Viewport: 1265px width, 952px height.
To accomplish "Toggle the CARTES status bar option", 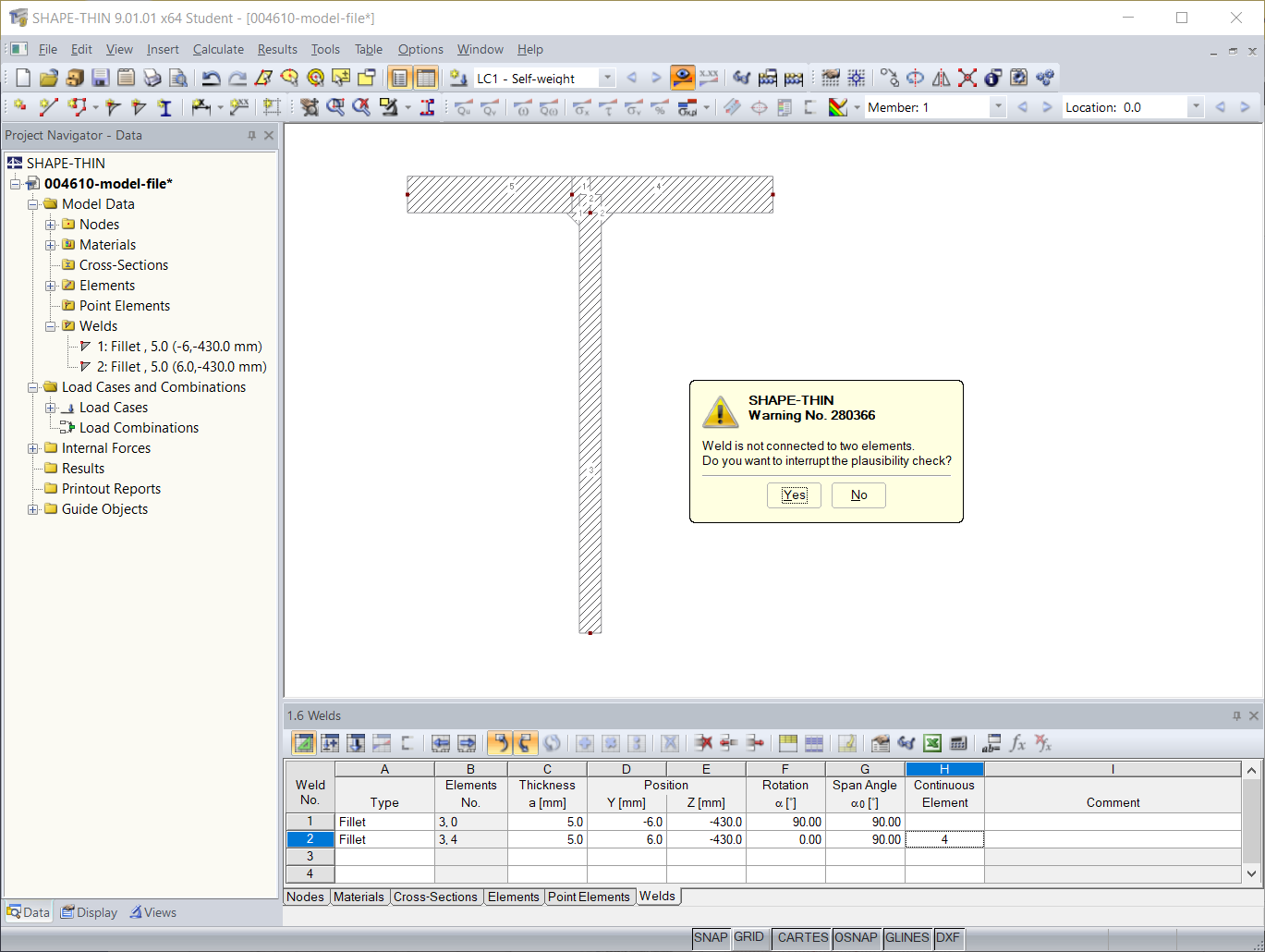I will 802,938.
